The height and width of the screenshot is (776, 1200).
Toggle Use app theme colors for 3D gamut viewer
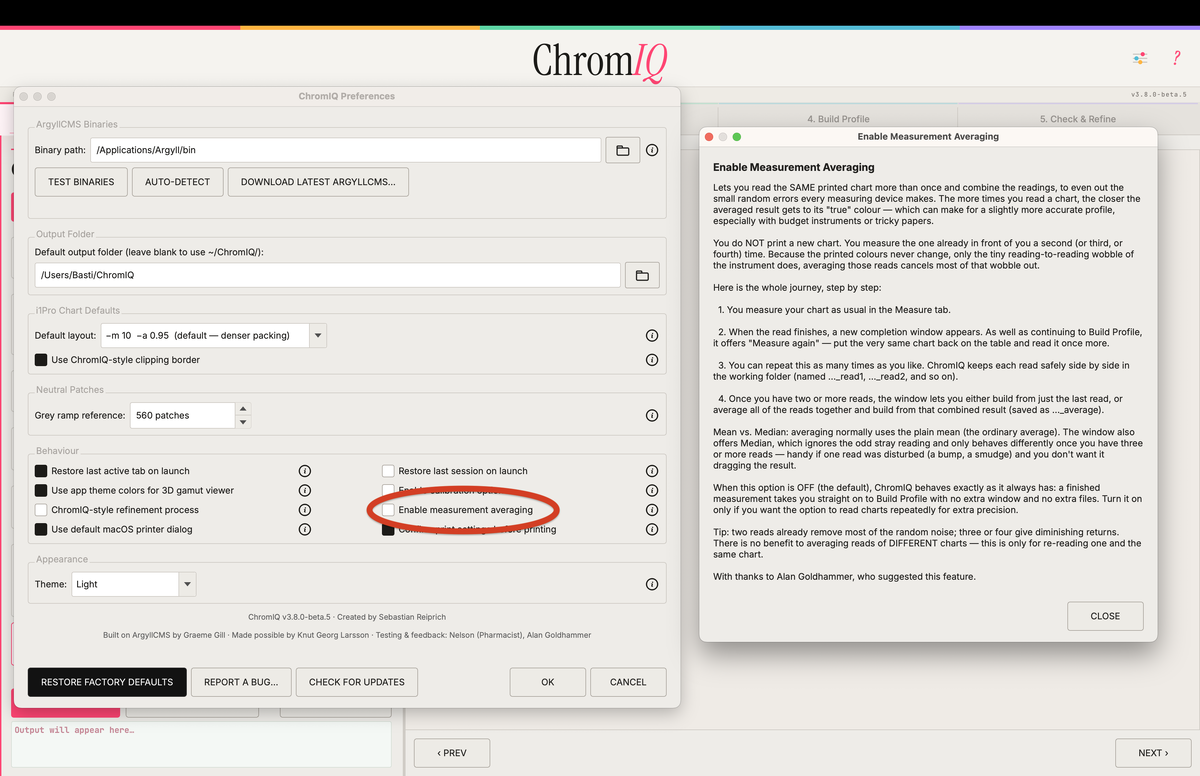[x=41, y=490]
